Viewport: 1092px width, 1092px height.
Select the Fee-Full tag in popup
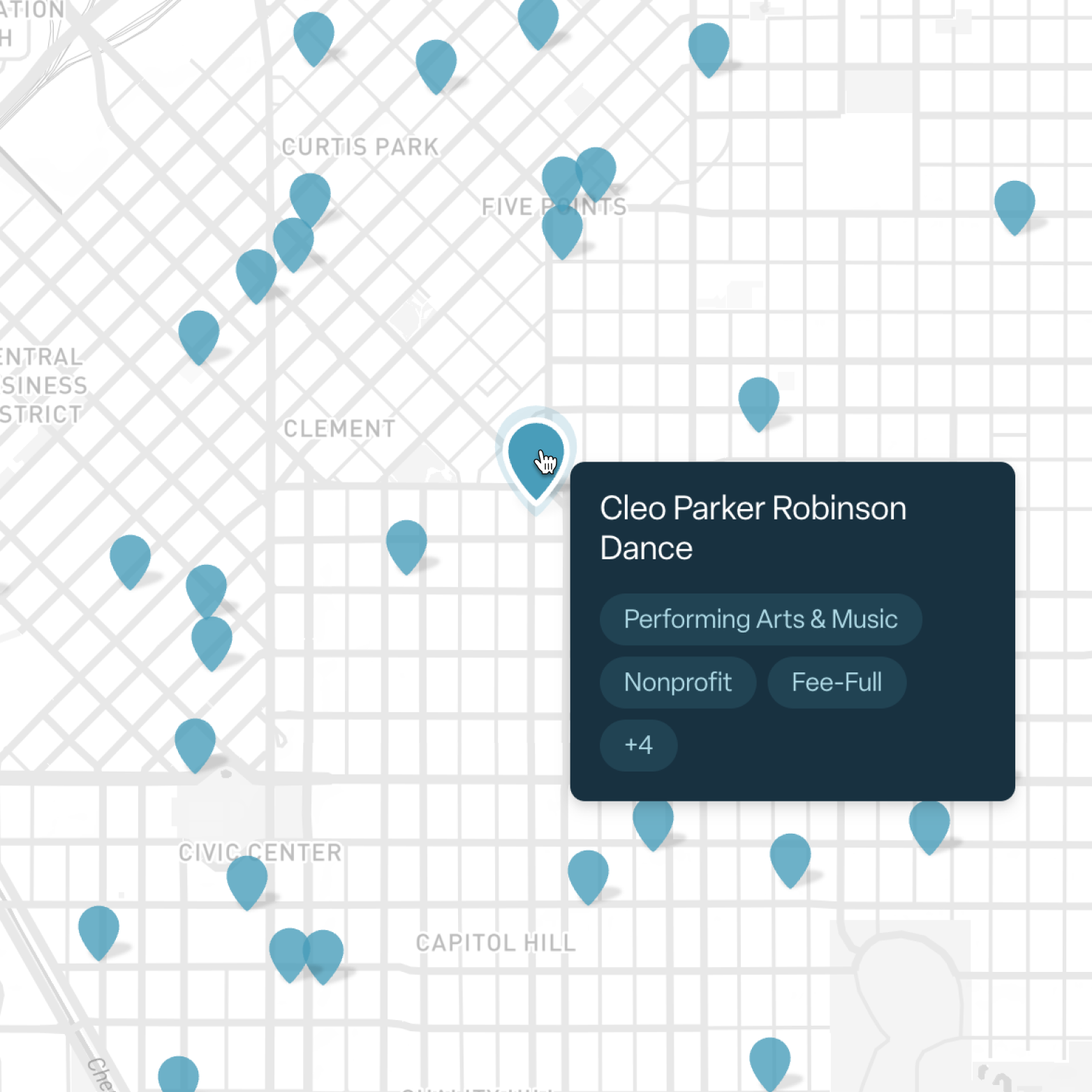coord(836,682)
